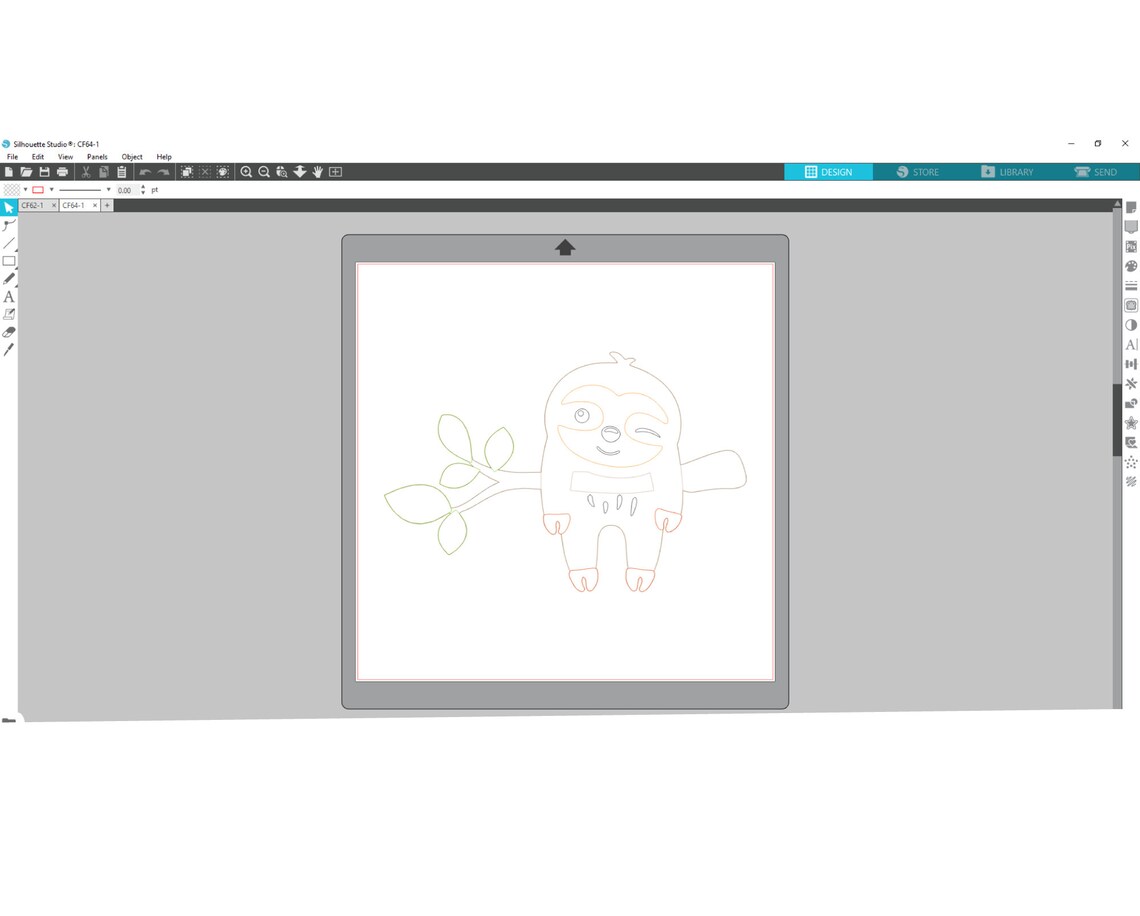
Task: Close the CF64-1 document tab
Action: pos(95,206)
